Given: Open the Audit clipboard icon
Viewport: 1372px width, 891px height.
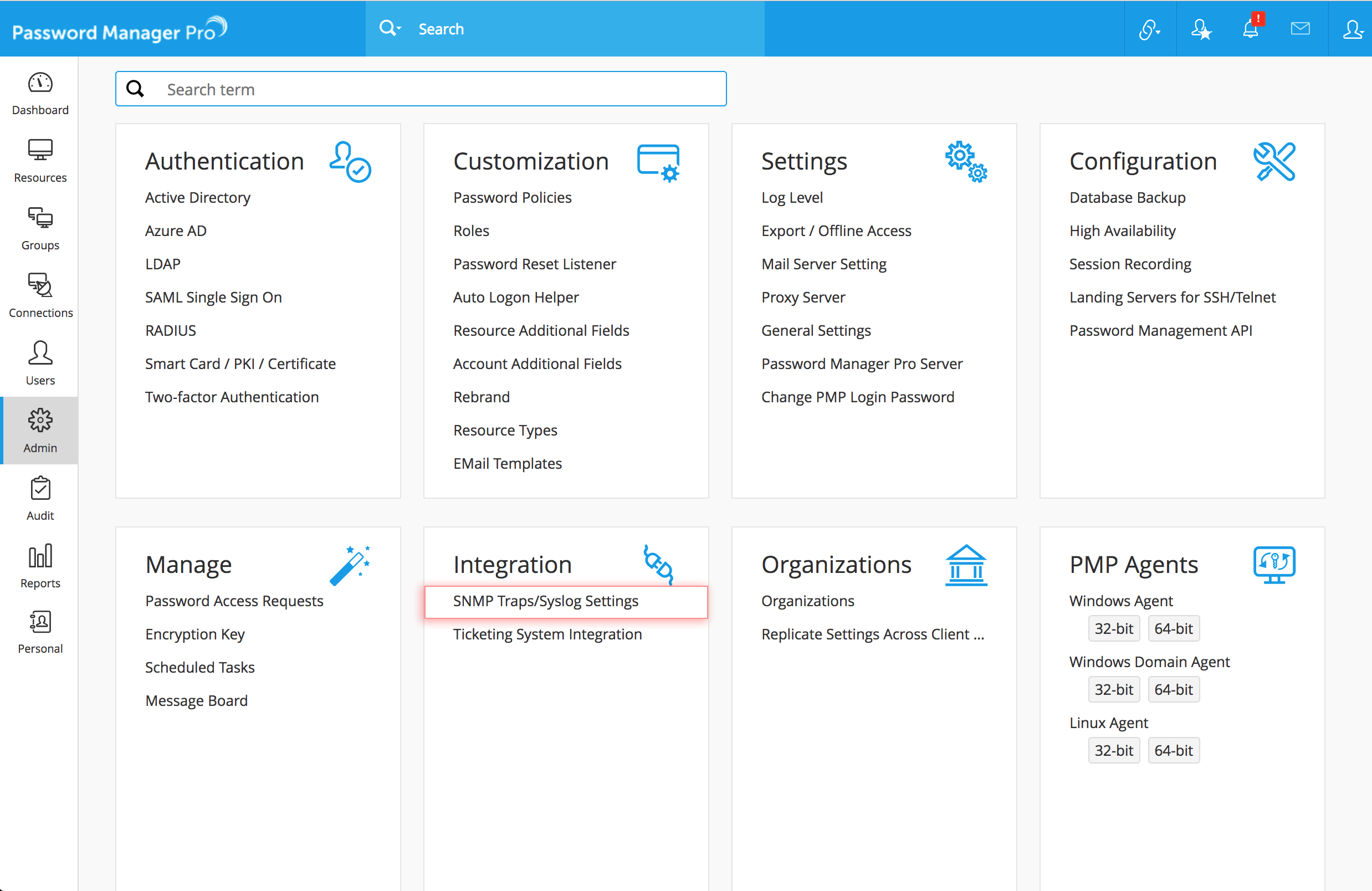Looking at the screenshot, I should tap(40, 498).
